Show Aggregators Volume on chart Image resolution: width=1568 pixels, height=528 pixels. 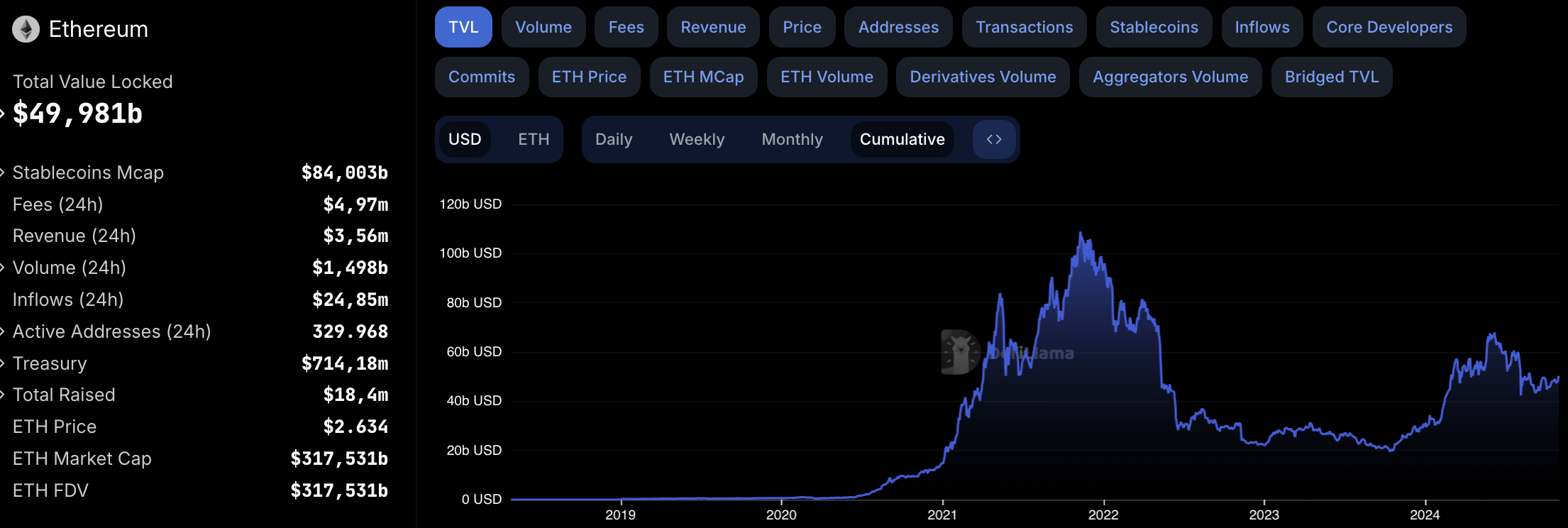click(1171, 77)
